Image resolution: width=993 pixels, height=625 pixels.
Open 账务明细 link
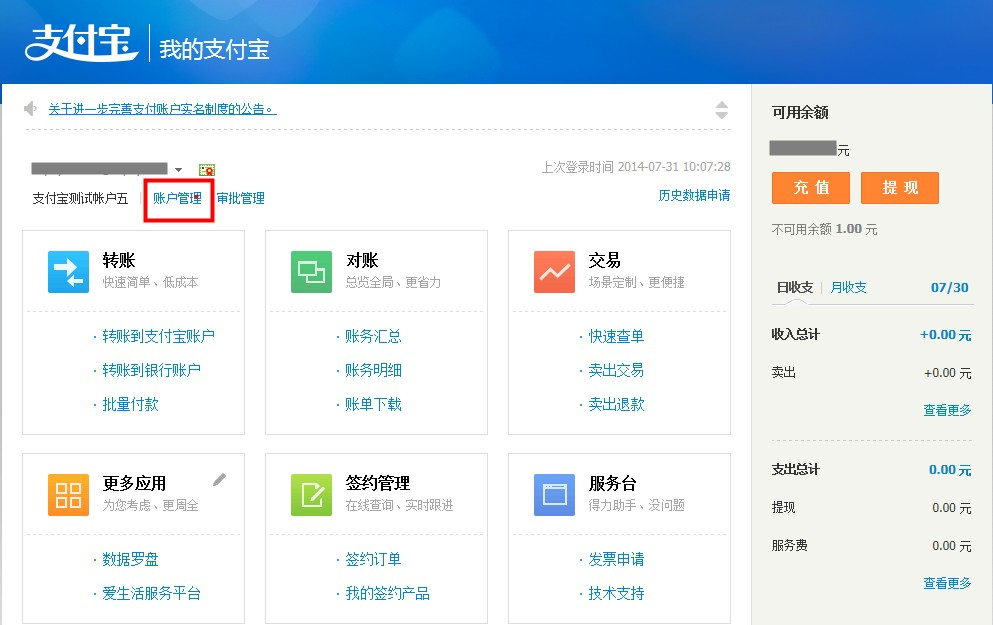[x=373, y=370]
